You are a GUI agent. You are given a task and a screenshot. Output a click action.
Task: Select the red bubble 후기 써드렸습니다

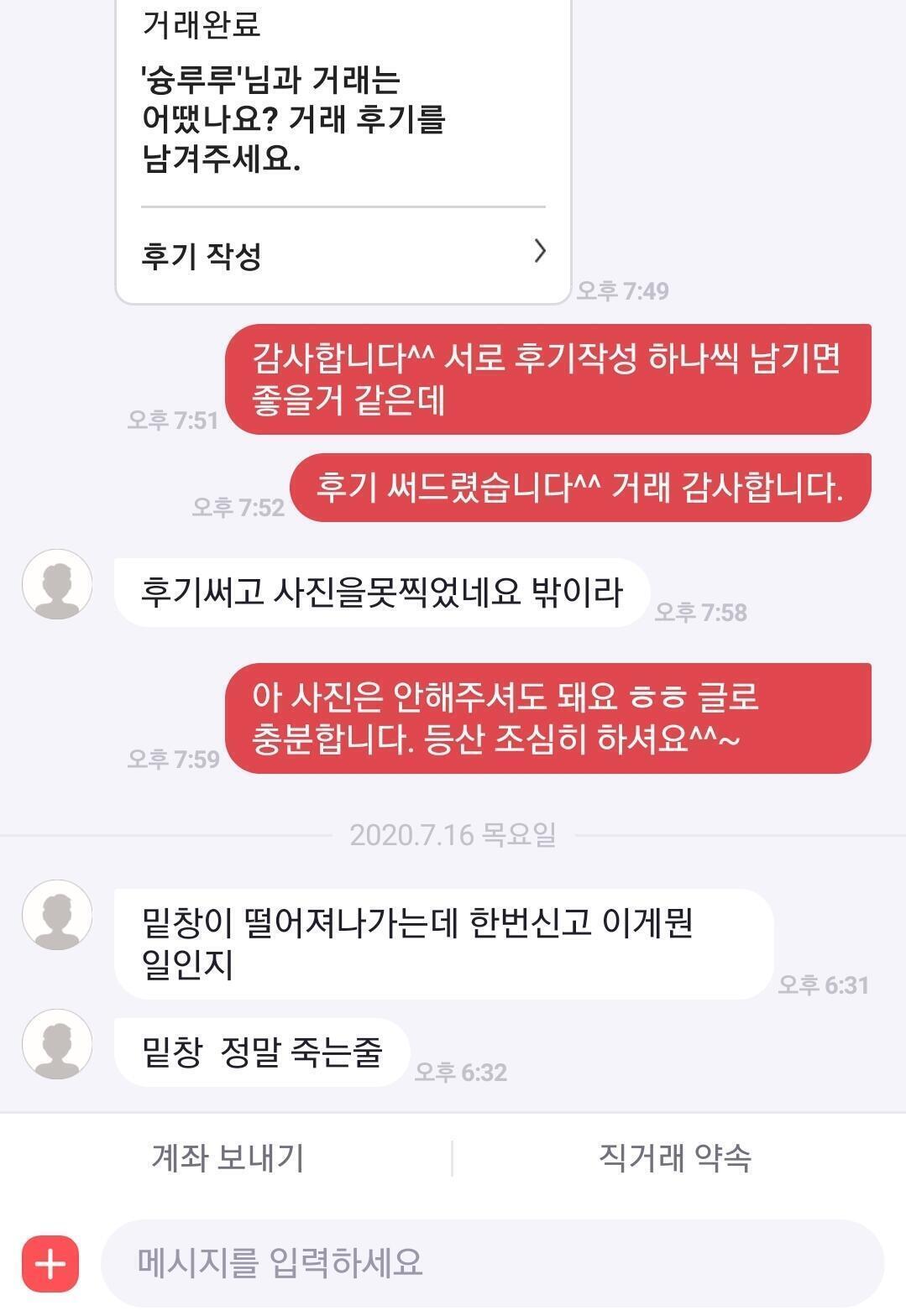coord(581,488)
